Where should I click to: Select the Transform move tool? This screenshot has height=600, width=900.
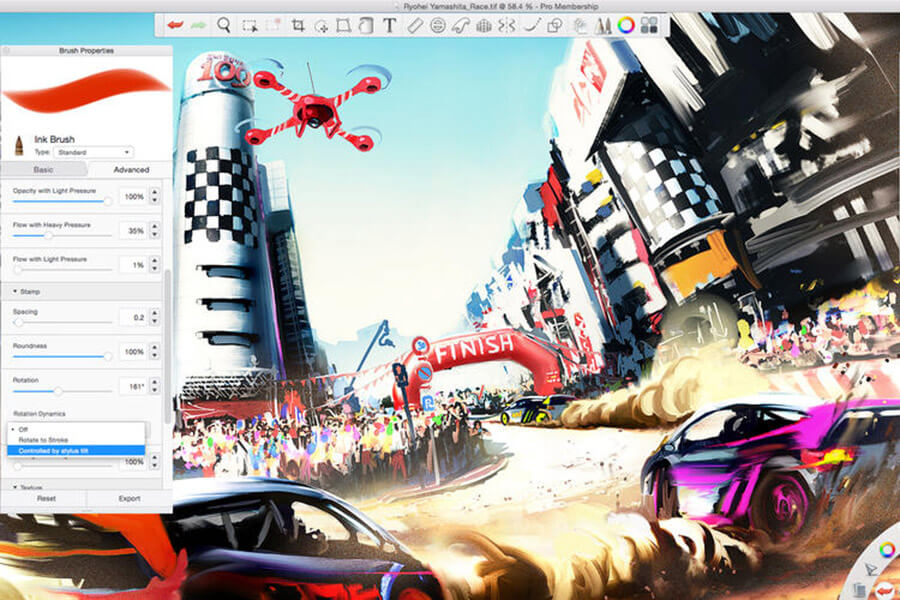tap(321, 26)
